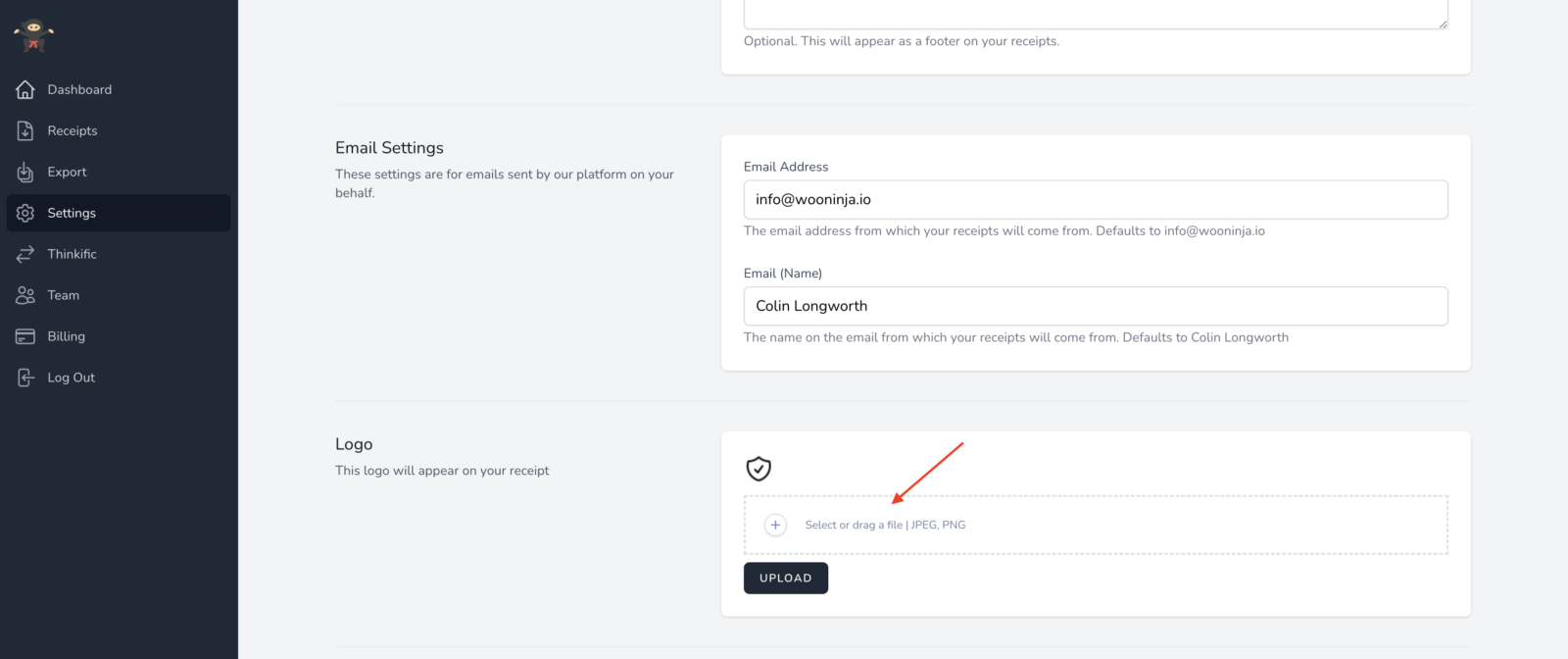Screen dimensions: 1568x659
Task: Click the Email Address input field
Action: [x=1095, y=199]
